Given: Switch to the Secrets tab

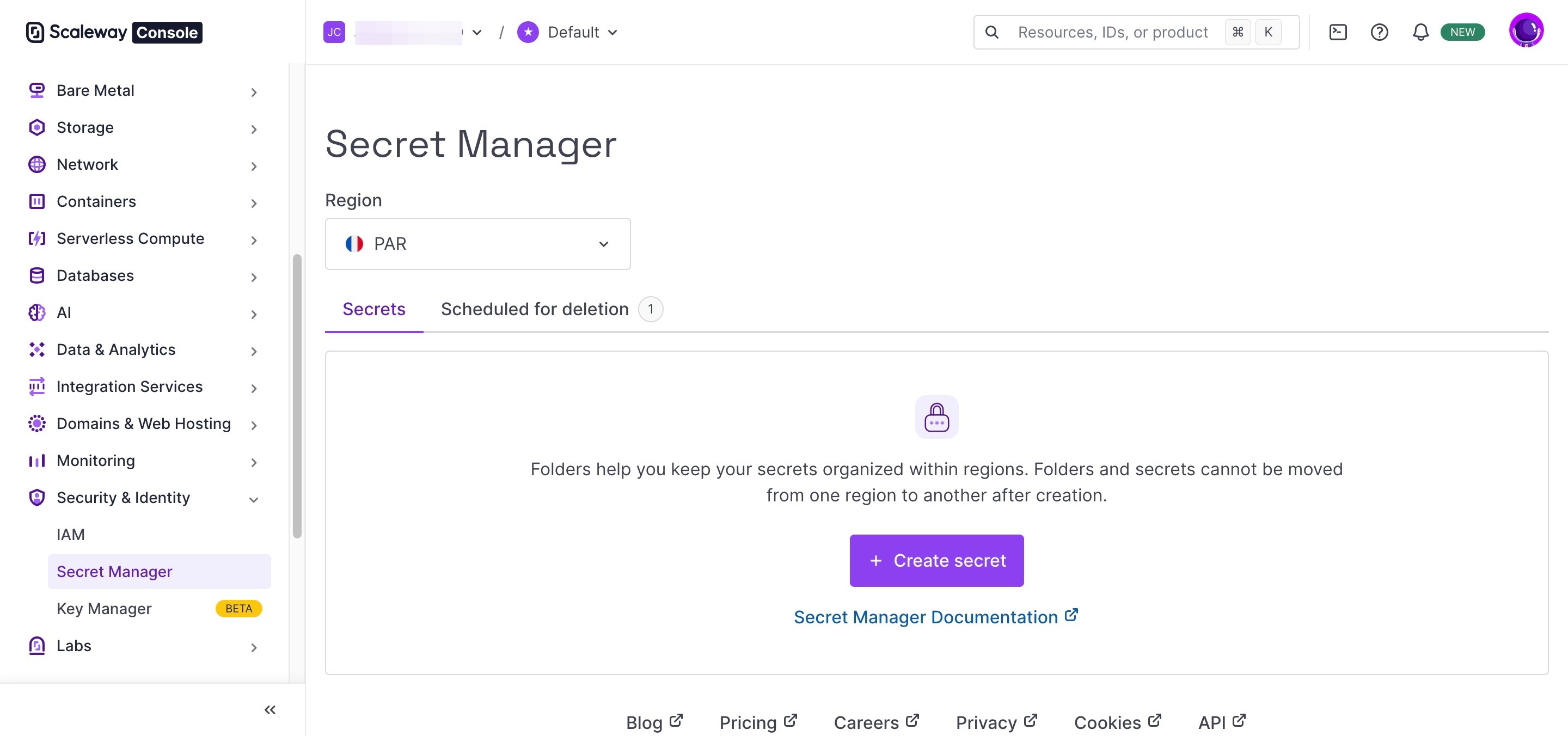Looking at the screenshot, I should [373, 309].
